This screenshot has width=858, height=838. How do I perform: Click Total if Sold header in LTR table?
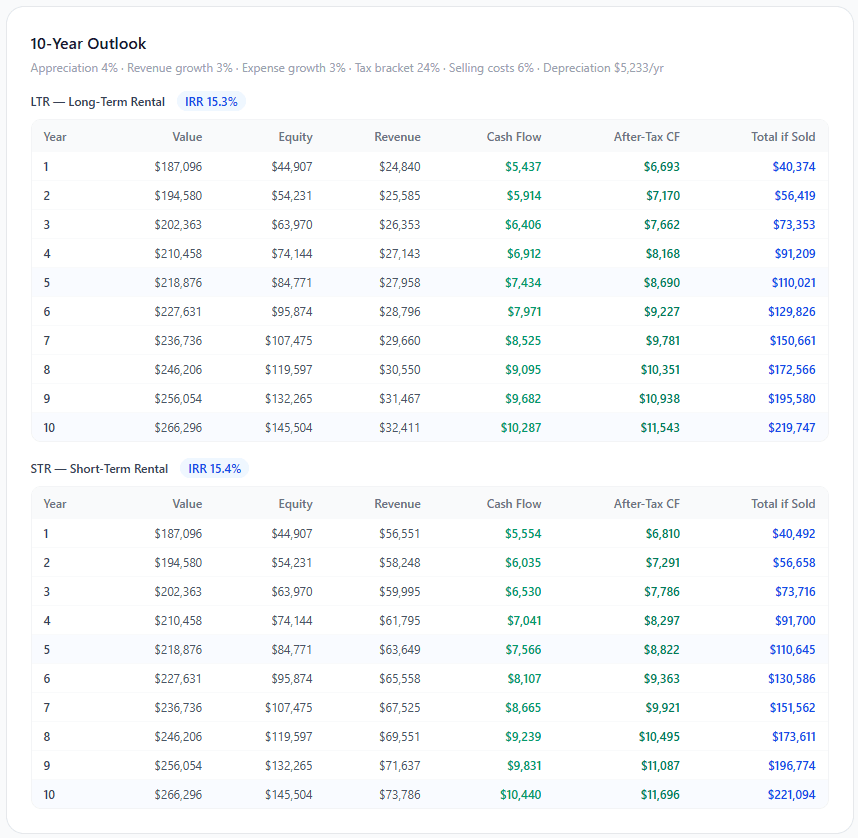[x=783, y=137]
